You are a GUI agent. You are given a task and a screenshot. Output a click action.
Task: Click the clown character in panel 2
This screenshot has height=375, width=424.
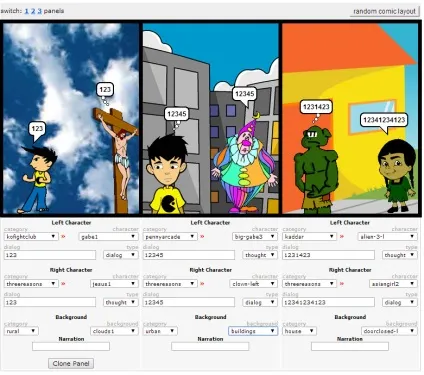click(245, 167)
